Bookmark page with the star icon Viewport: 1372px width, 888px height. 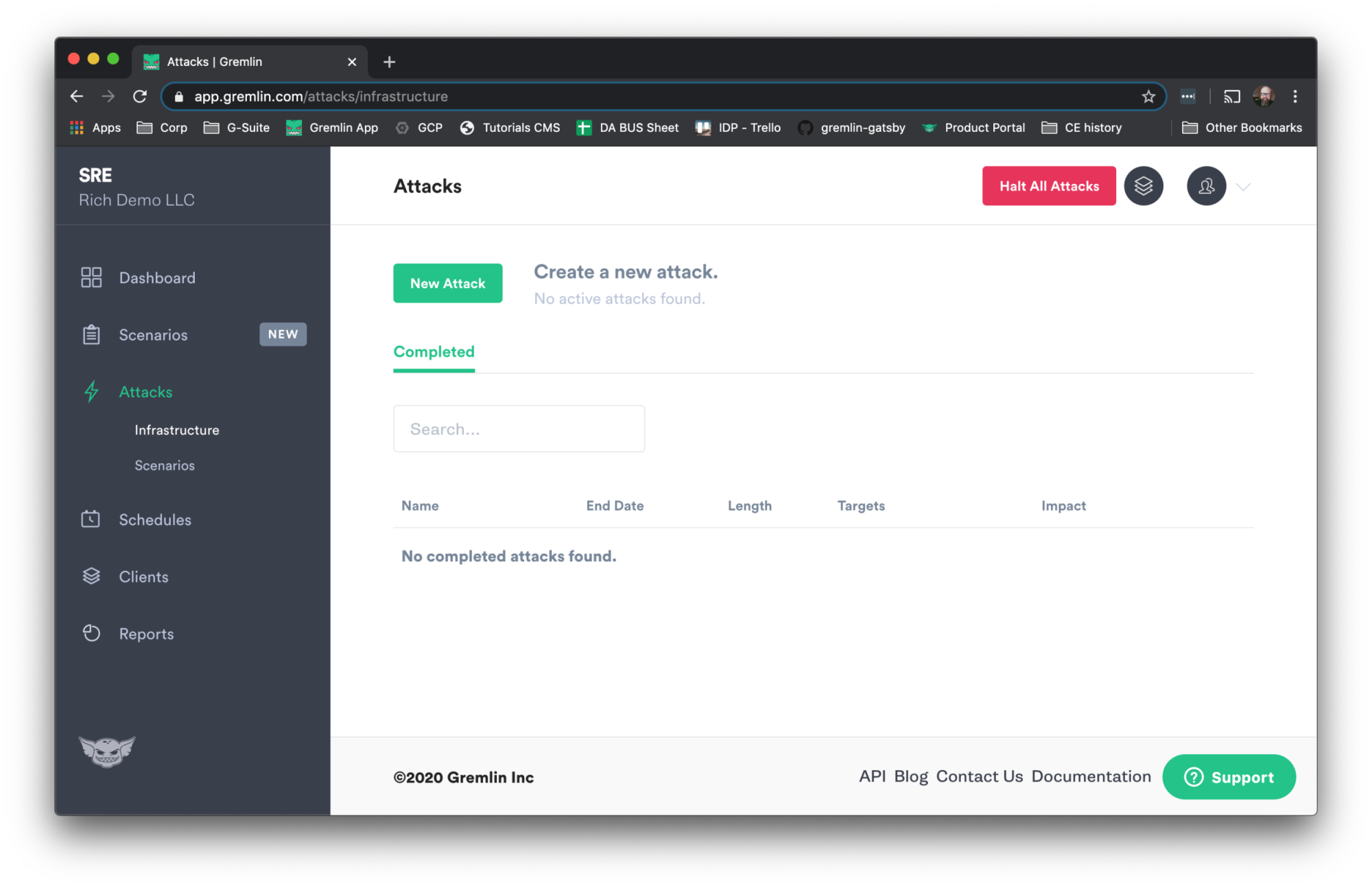point(1148,97)
